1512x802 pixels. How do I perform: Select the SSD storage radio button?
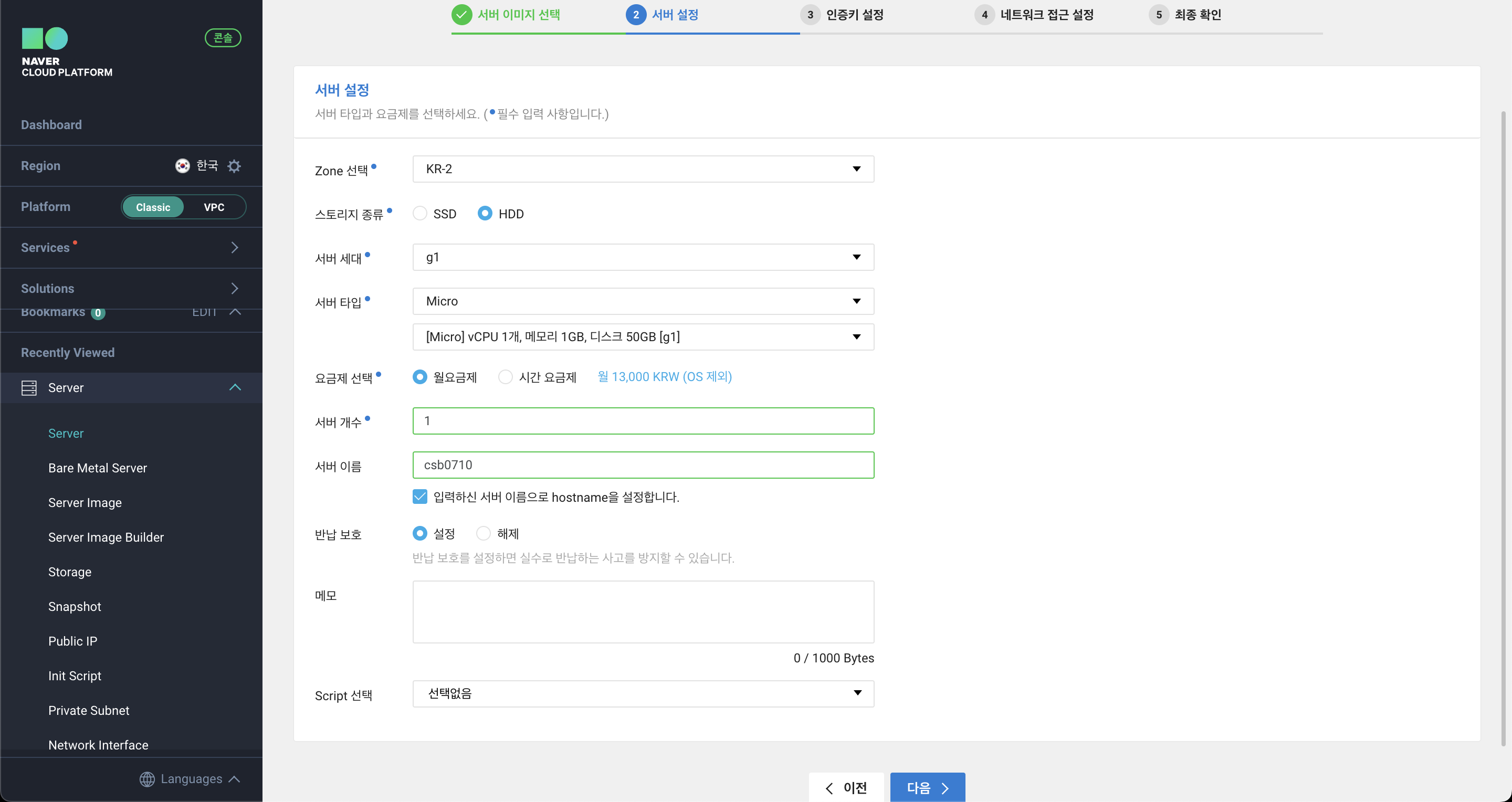419,214
